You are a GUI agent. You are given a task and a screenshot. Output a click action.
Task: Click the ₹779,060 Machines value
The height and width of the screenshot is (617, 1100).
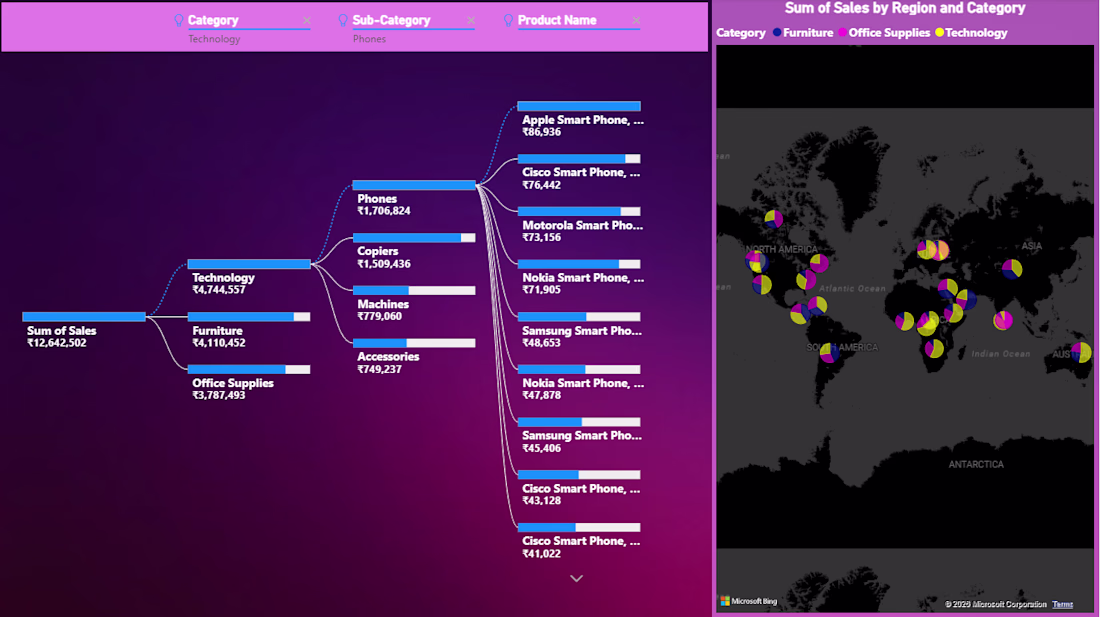380,316
